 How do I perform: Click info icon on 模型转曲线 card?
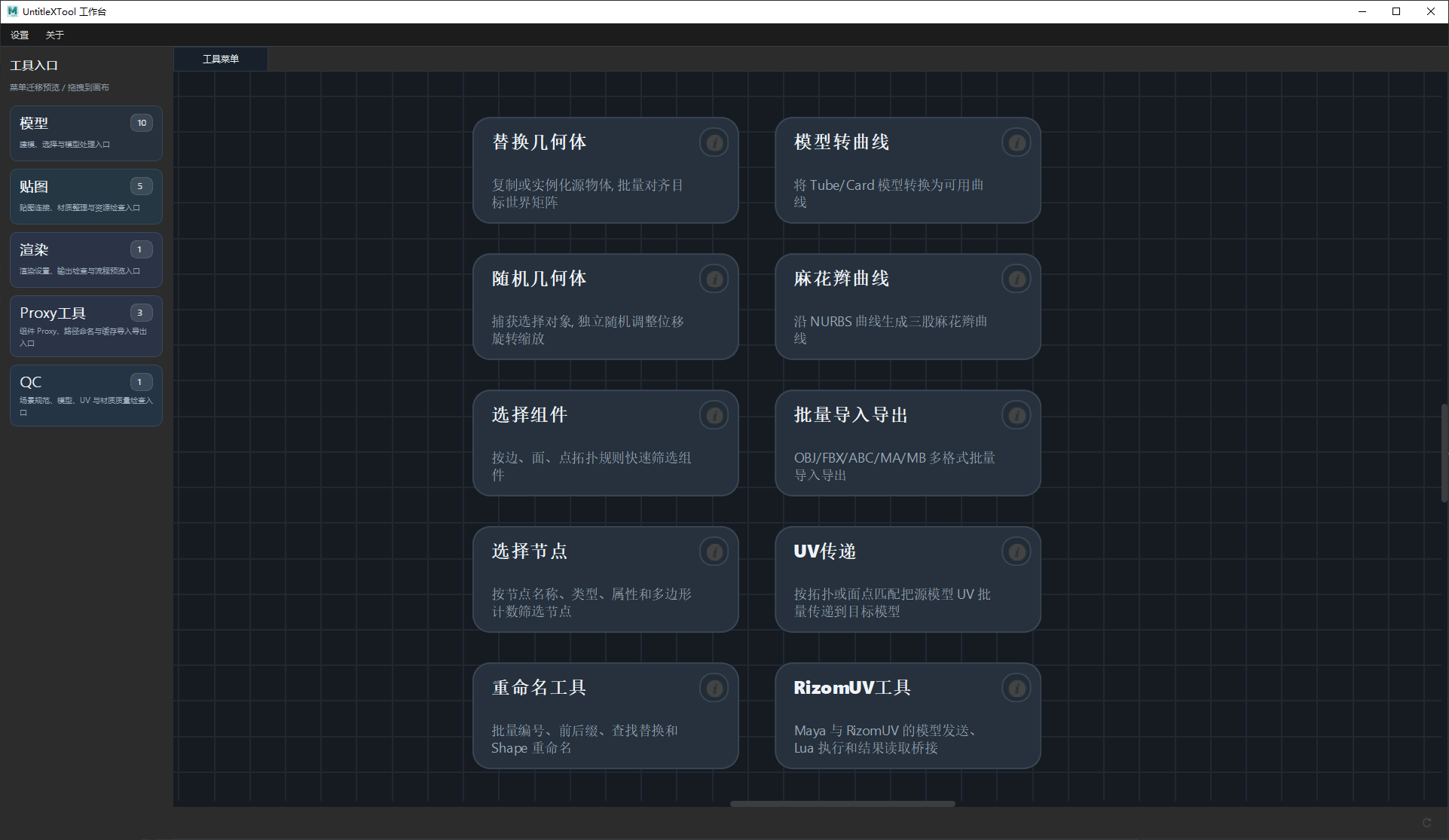pyautogui.click(x=1016, y=142)
